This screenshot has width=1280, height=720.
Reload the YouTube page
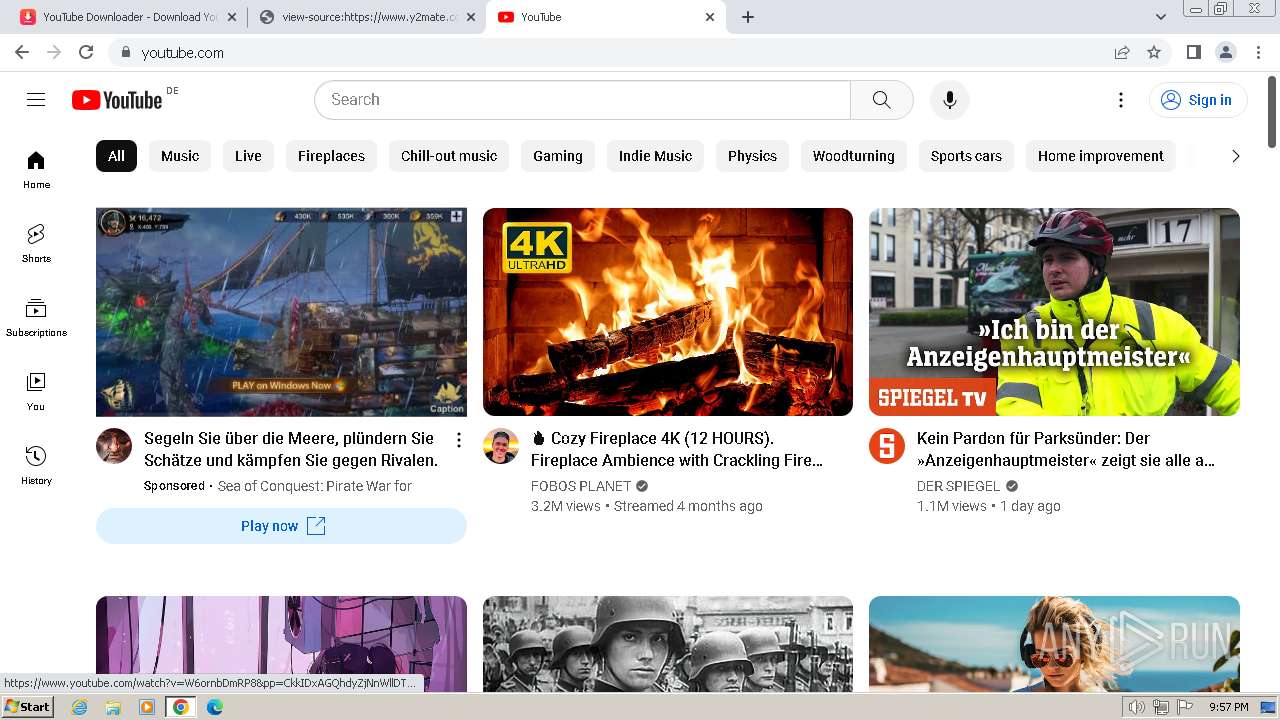(x=86, y=52)
